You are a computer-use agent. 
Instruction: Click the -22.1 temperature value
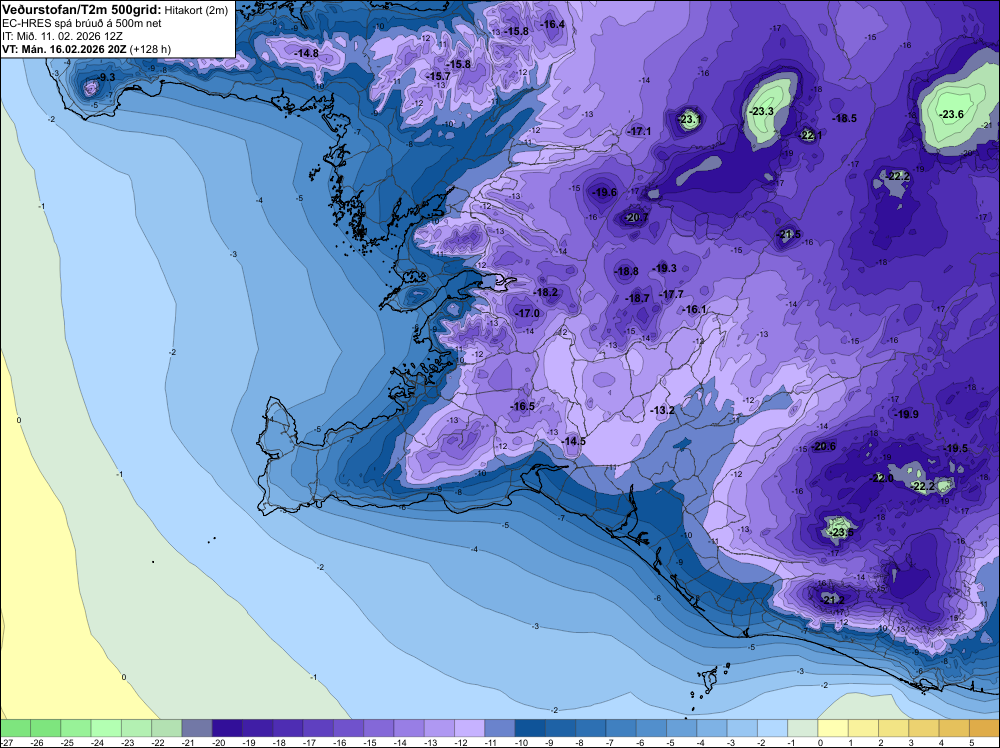pyautogui.click(x=811, y=135)
